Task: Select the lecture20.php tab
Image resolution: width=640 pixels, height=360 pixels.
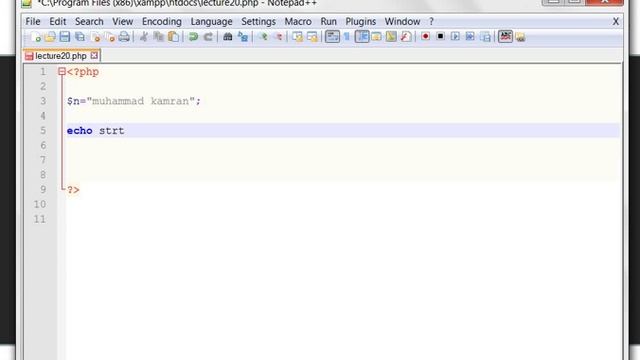Action: [60, 56]
